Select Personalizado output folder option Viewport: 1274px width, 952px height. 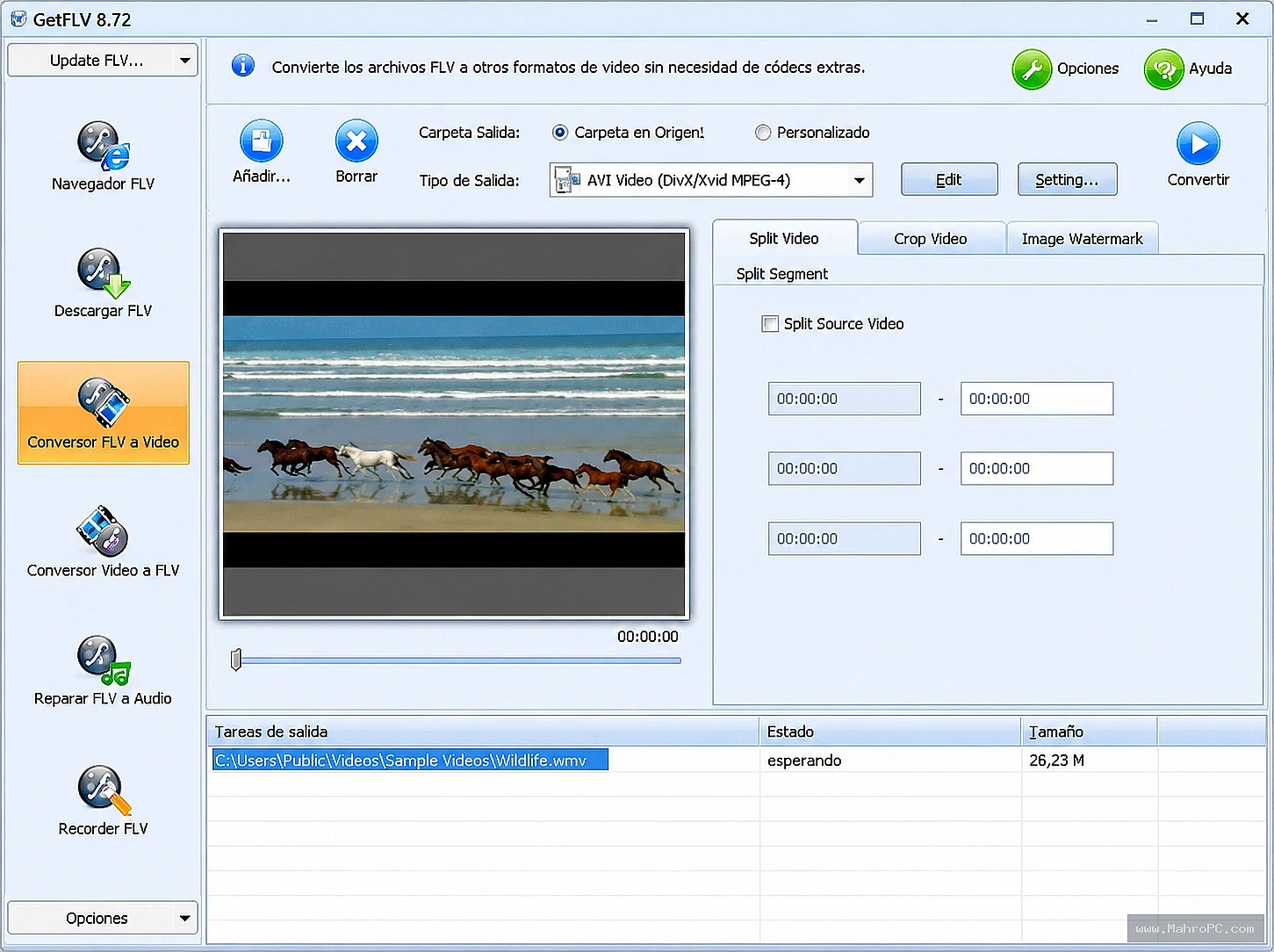point(763,133)
